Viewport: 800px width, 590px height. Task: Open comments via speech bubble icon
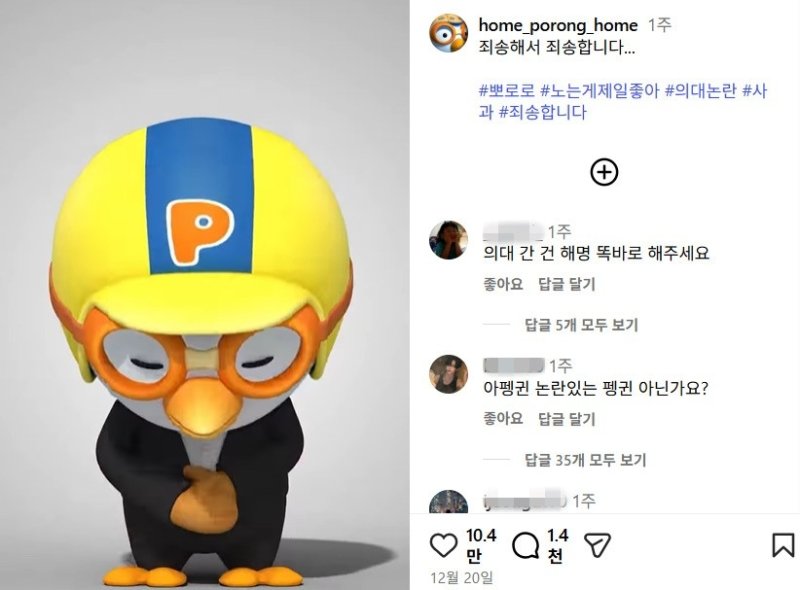pos(526,545)
